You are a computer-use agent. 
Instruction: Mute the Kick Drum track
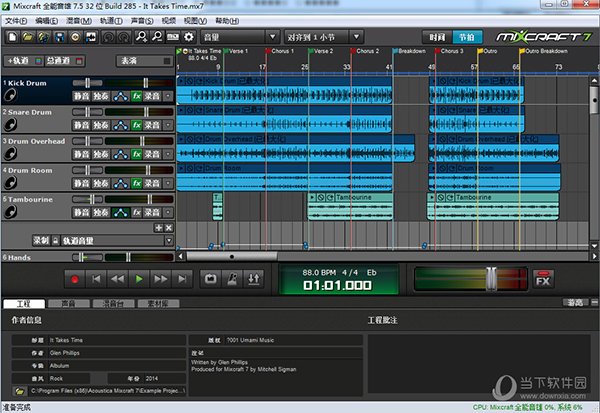pos(82,96)
